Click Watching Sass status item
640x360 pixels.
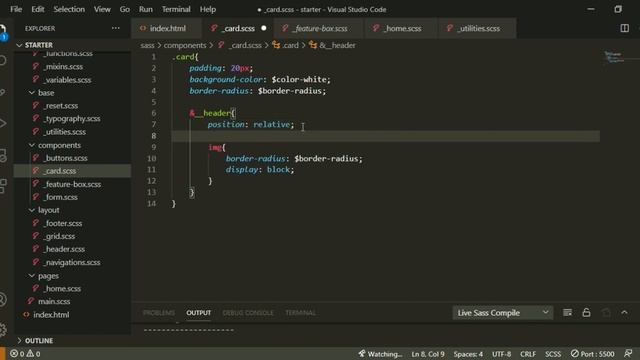coord(380,354)
